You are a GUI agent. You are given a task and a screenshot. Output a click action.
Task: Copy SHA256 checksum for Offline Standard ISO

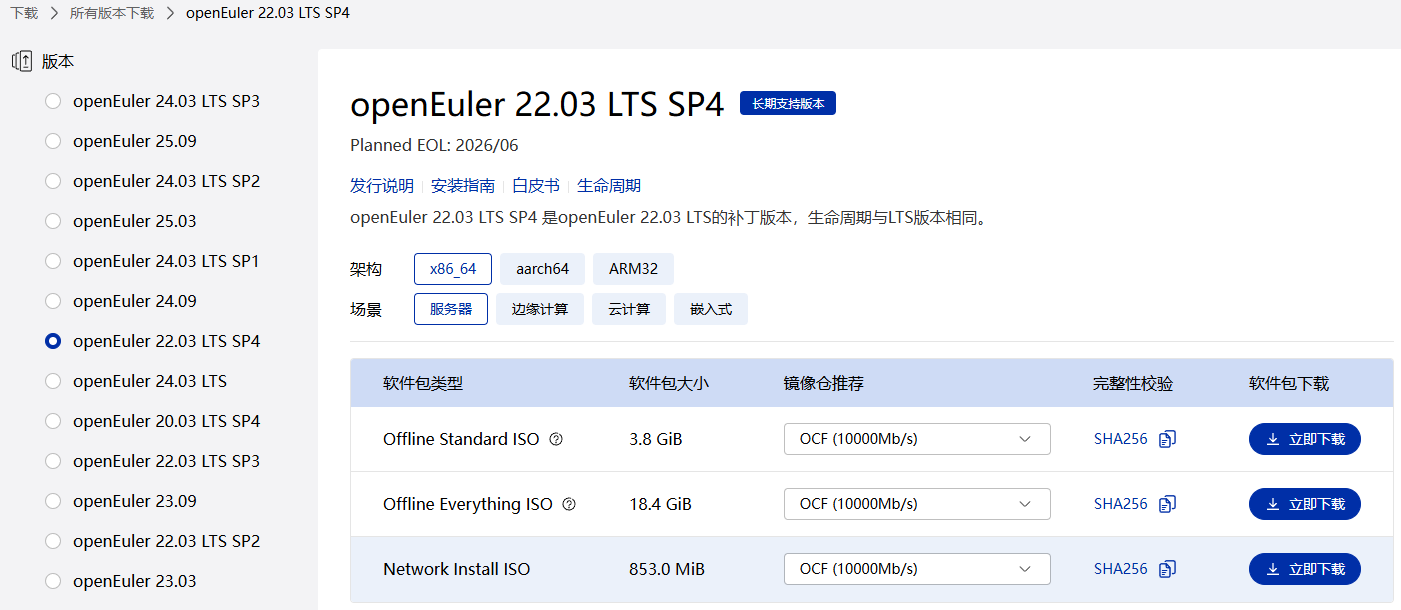click(x=1167, y=439)
